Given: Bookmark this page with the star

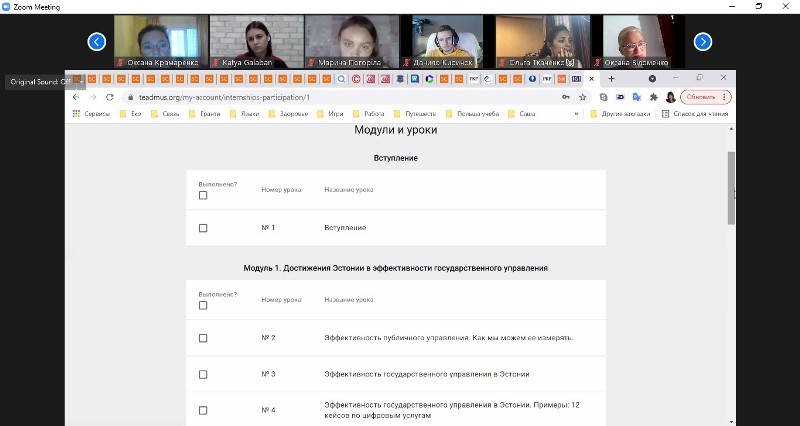Looking at the screenshot, I should click(x=582, y=97).
